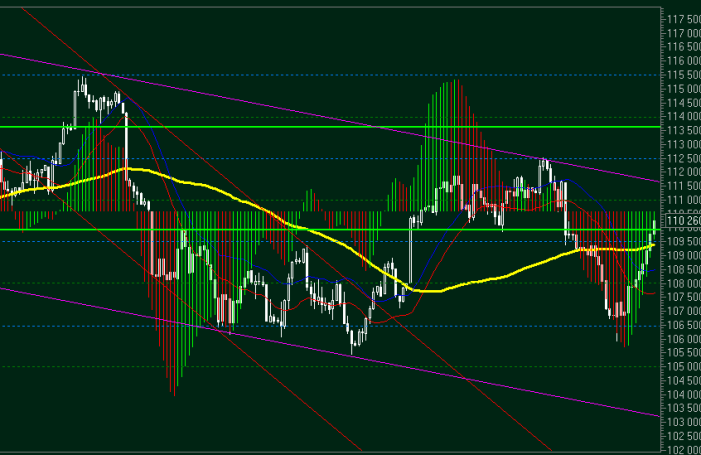Screen dimensions: 701x455
Task: Select the solid green horizontal line at 113 500
Action: (x=330, y=127)
